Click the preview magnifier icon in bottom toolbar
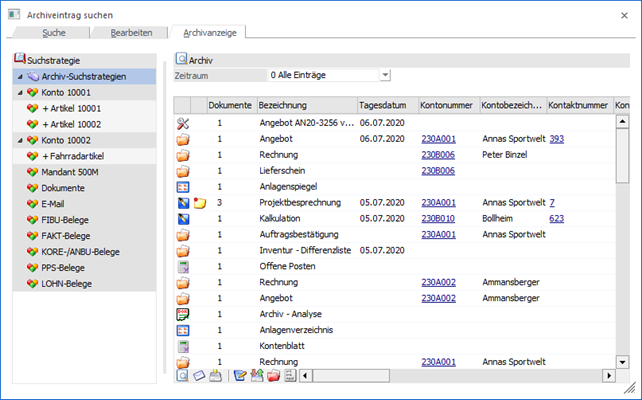Image resolution: width=642 pixels, height=400 pixels. 182,376
